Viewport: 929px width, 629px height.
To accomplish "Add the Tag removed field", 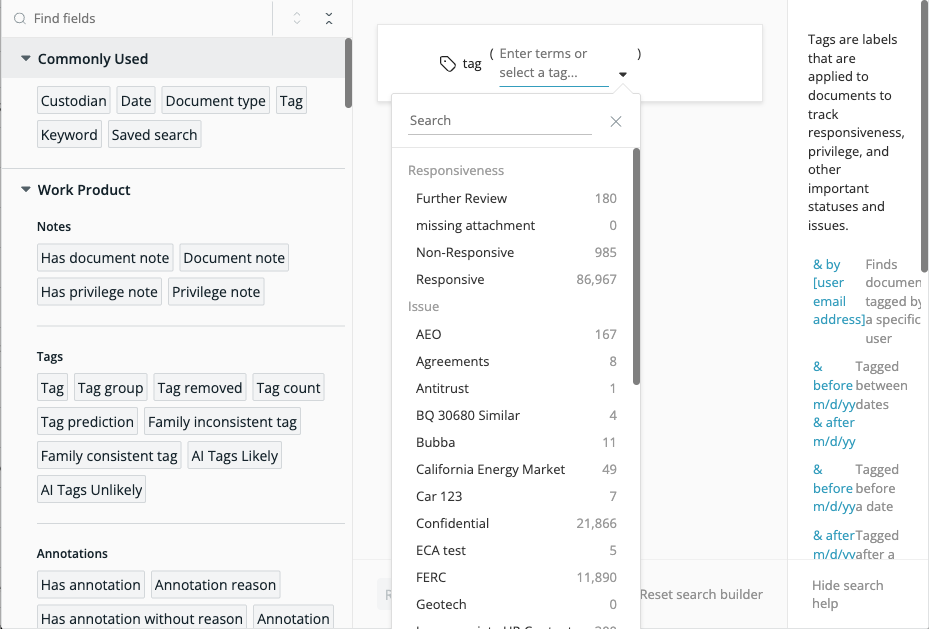I will [x=200, y=387].
